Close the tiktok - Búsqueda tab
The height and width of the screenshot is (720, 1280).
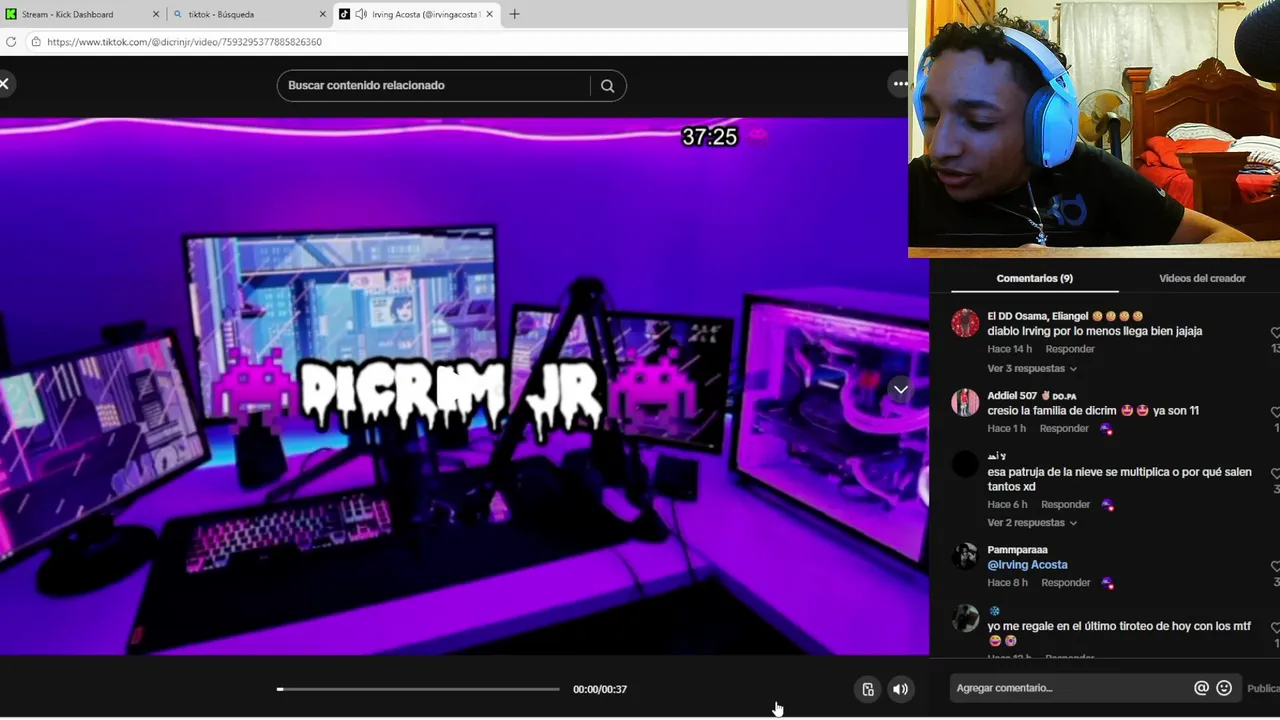tap(323, 14)
